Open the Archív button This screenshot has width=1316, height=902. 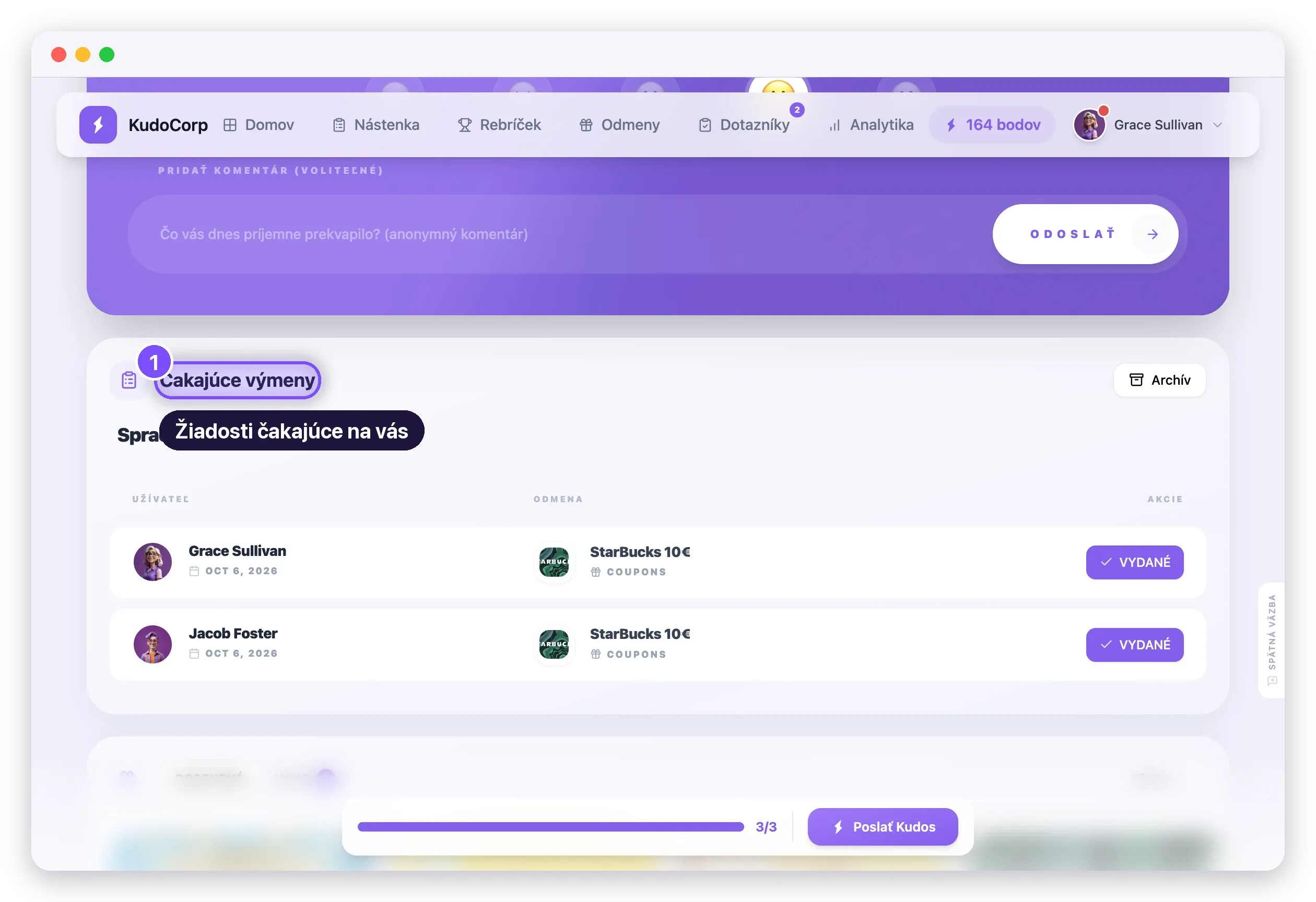tap(1159, 379)
